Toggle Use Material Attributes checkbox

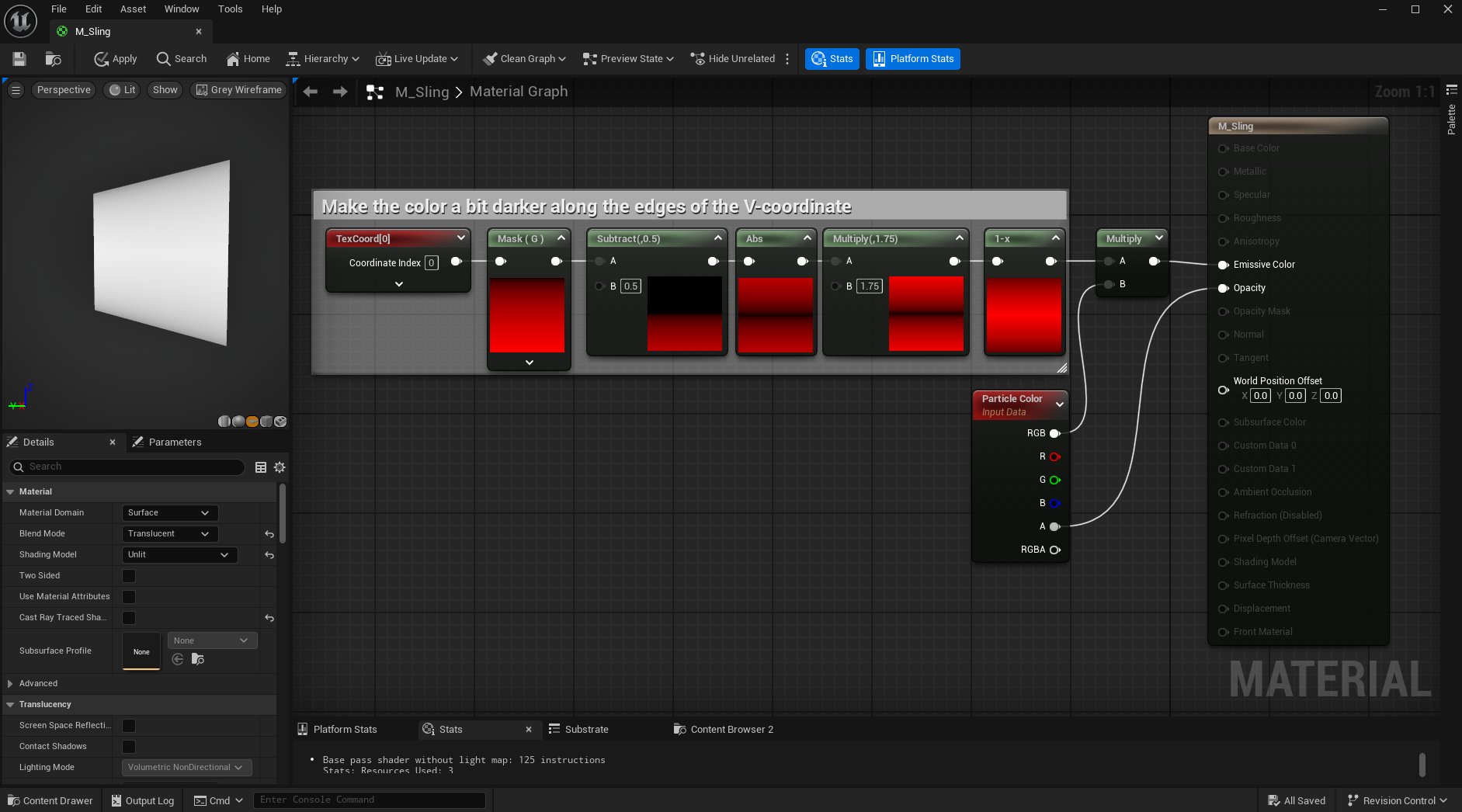click(x=129, y=597)
